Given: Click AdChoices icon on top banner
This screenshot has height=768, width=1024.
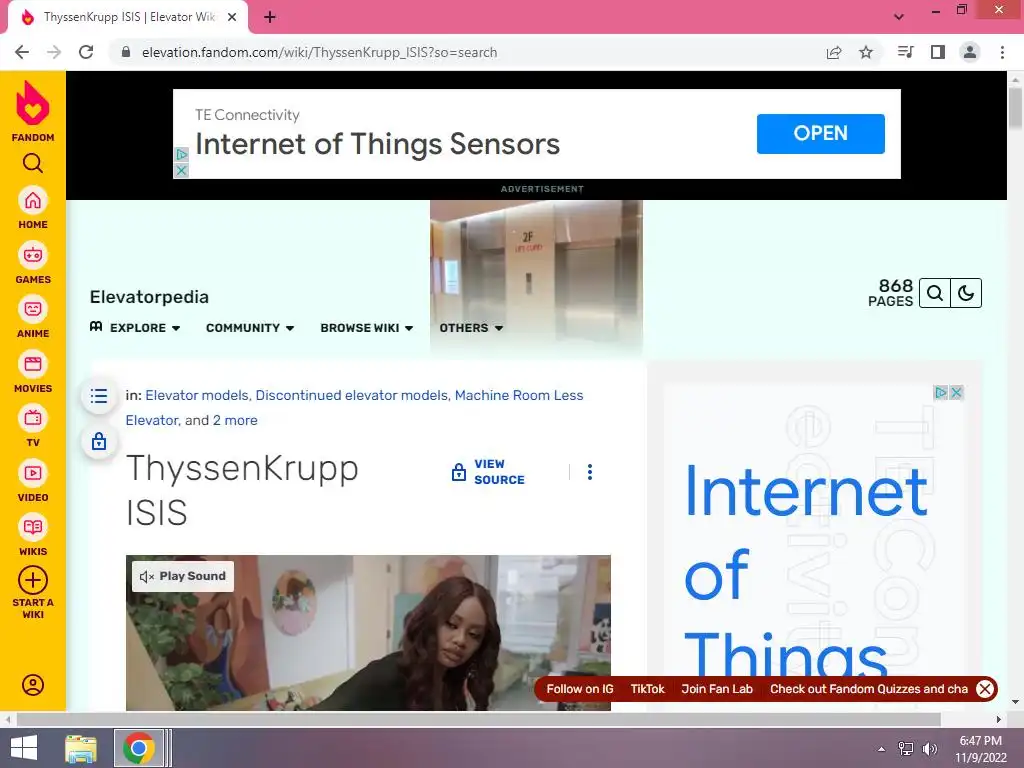Looking at the screenshot, I should [182, 155].
